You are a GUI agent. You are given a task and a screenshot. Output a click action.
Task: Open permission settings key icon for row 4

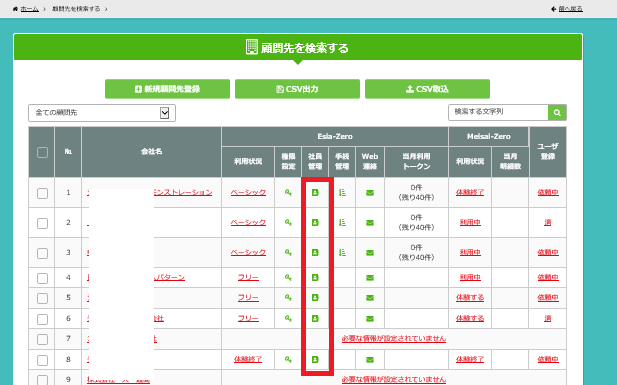pos(288,278)
